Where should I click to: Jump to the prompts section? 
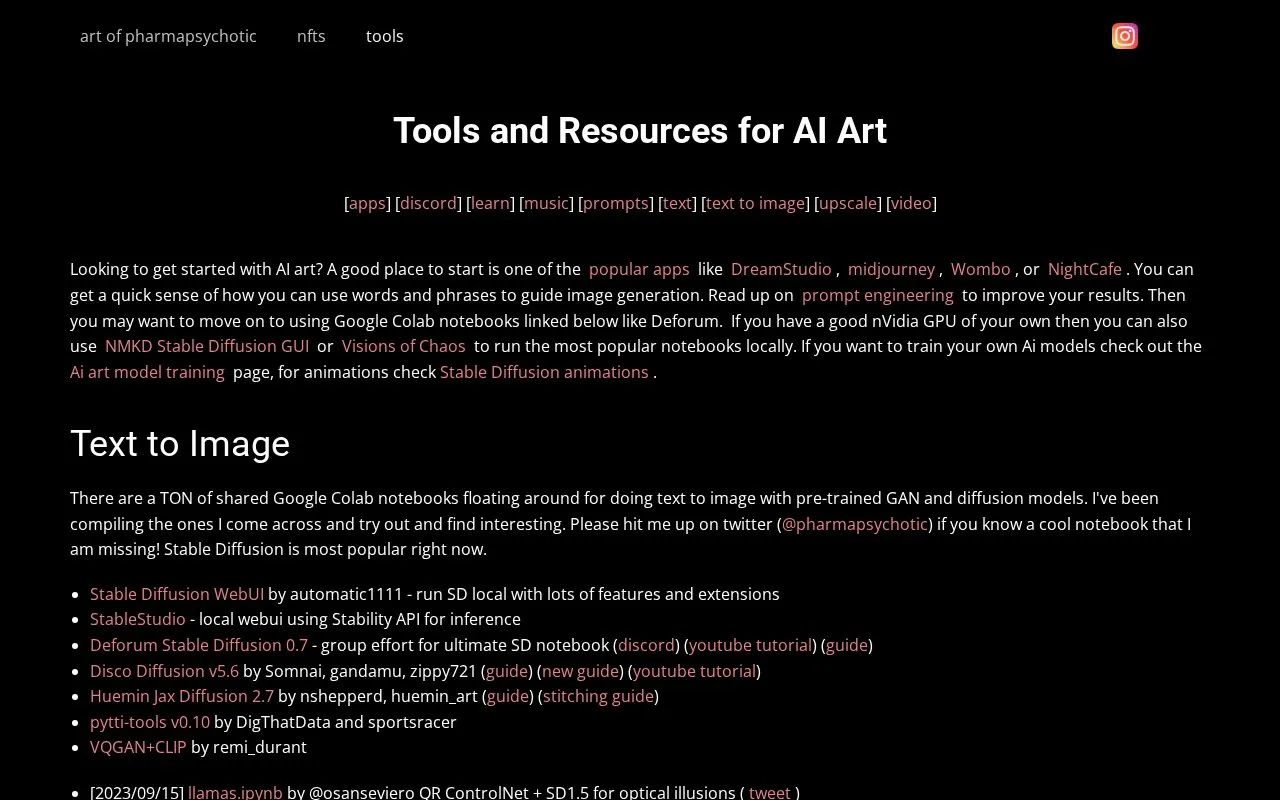616,203
